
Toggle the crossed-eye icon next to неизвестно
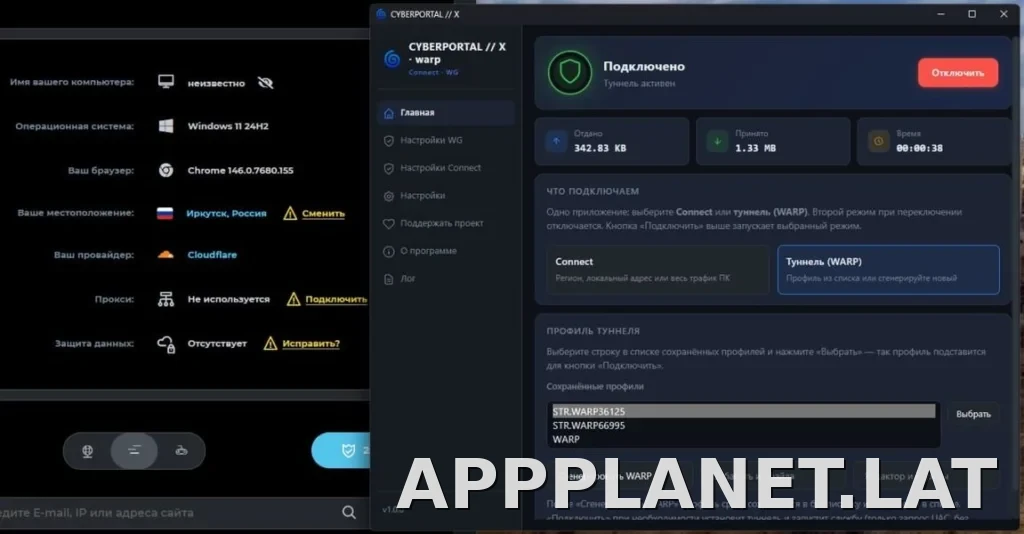click(x=265, y=83)
